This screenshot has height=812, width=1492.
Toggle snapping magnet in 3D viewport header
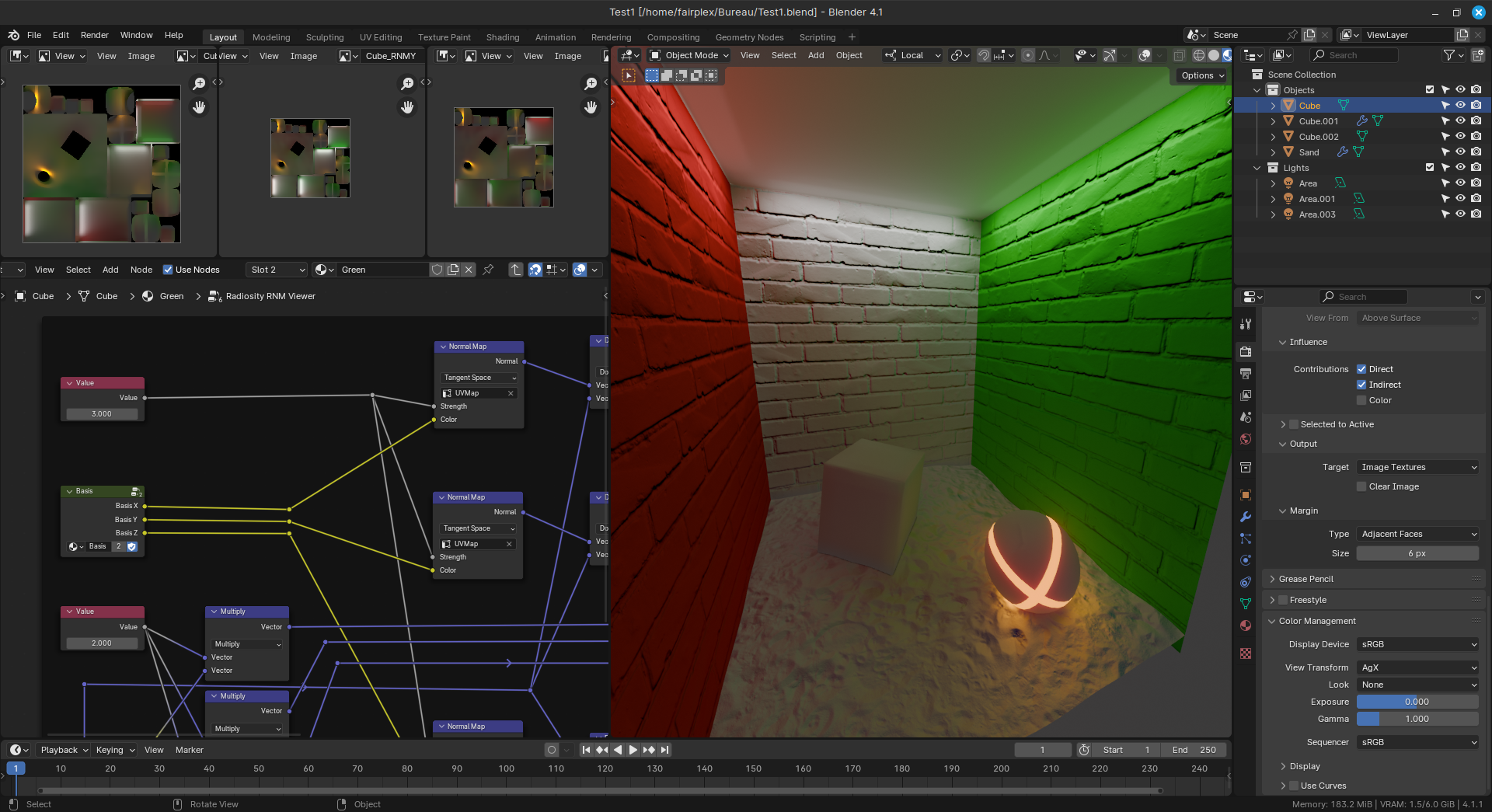[984, 55]
